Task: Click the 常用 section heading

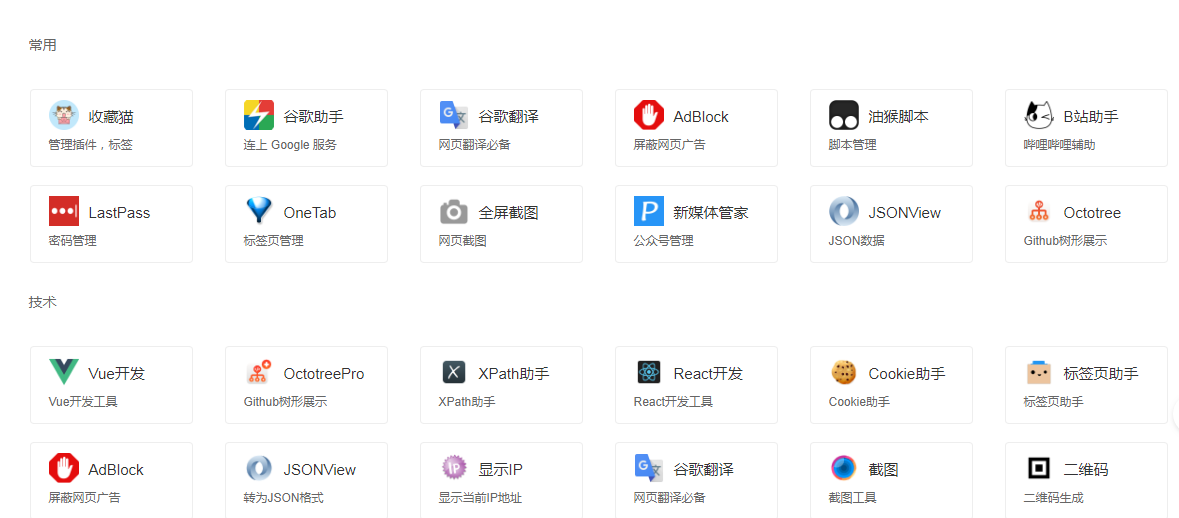Action: click(x=43, y=45)
